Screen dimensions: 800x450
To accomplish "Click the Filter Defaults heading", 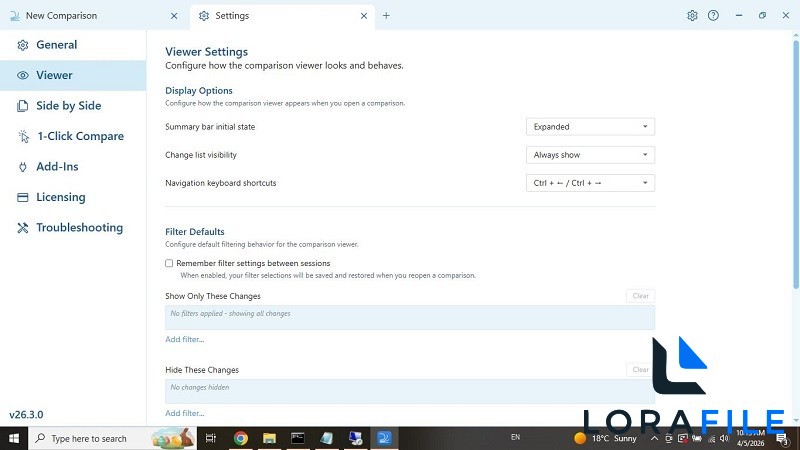I will pos(195,232).
